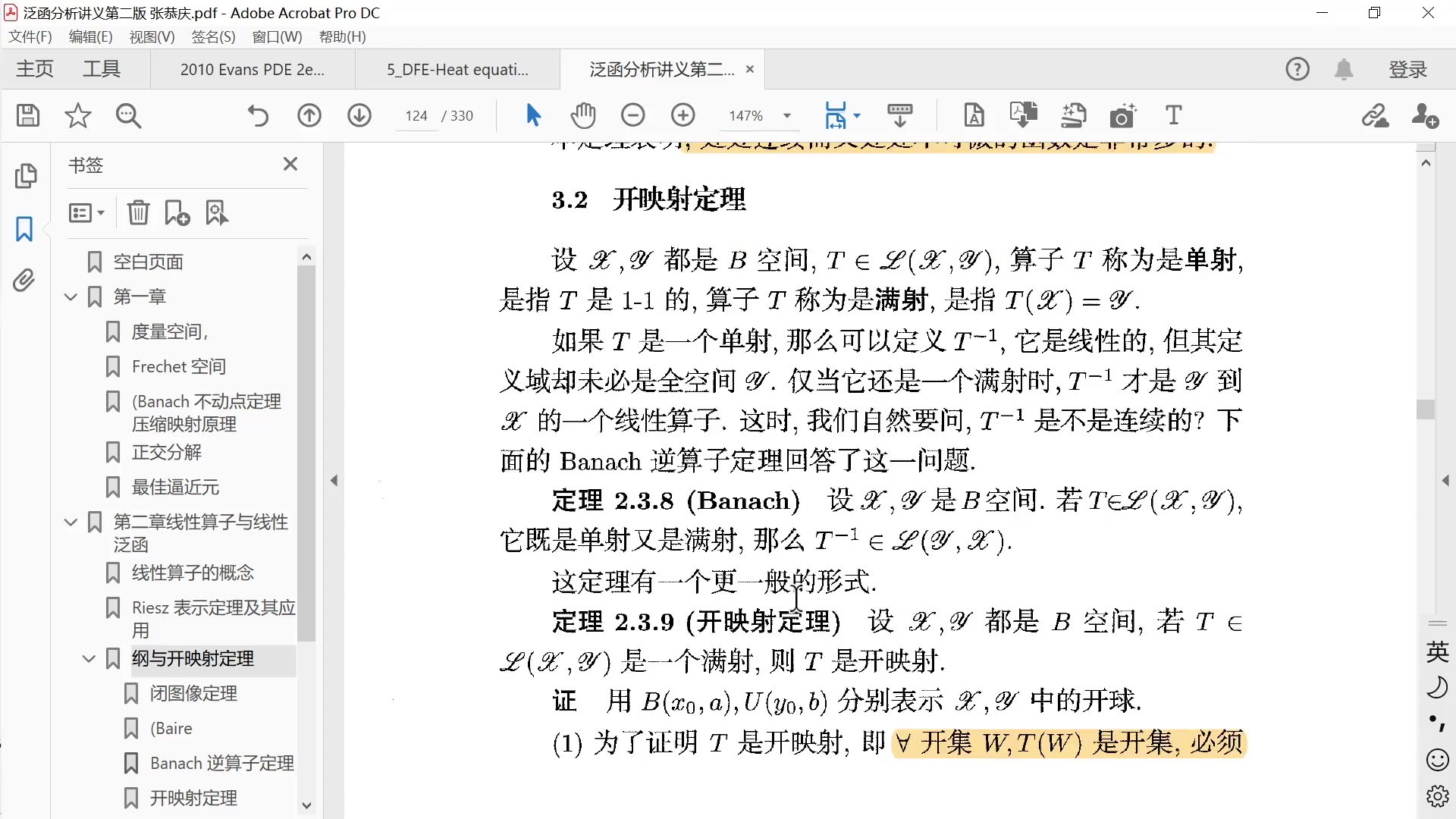Collapse the 第一章 bookmark node

pyautogui.click(x=71, y=297)
